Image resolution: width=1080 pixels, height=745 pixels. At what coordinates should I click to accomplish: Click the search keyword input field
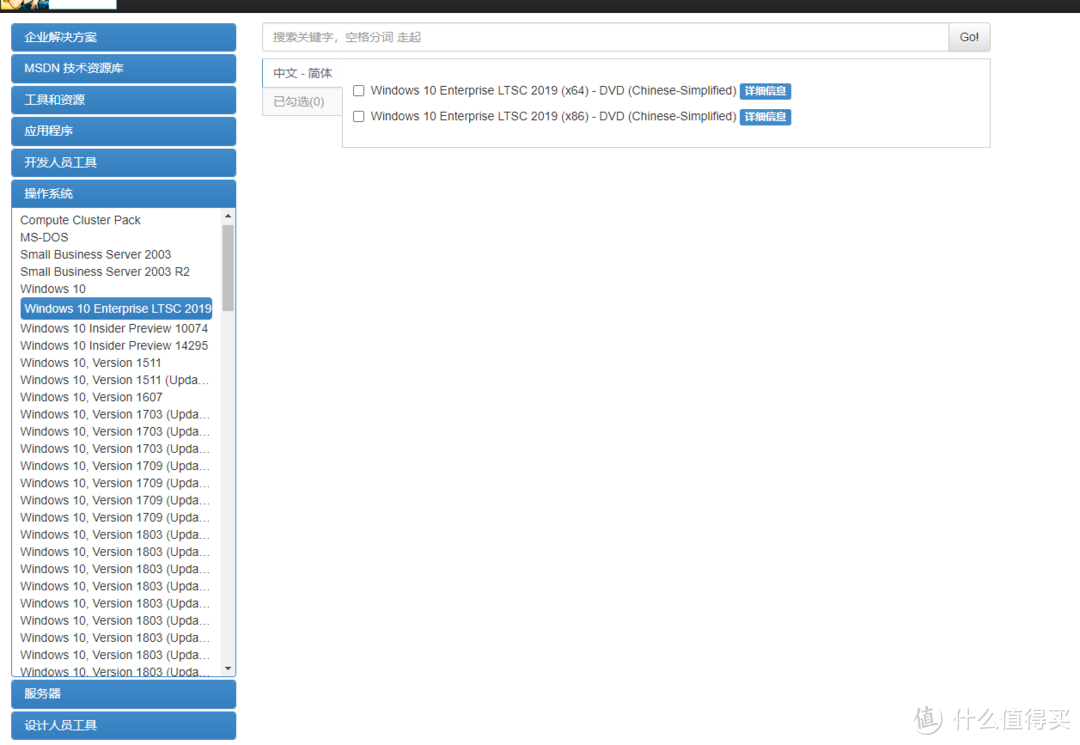605,37
